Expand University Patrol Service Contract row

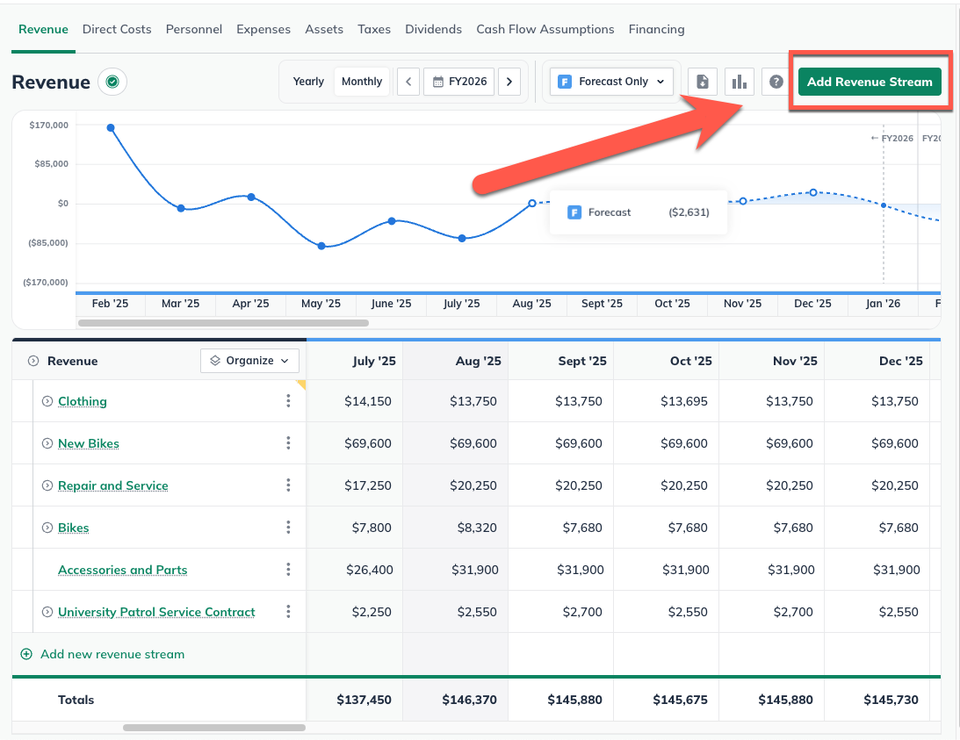coord(47,612)
